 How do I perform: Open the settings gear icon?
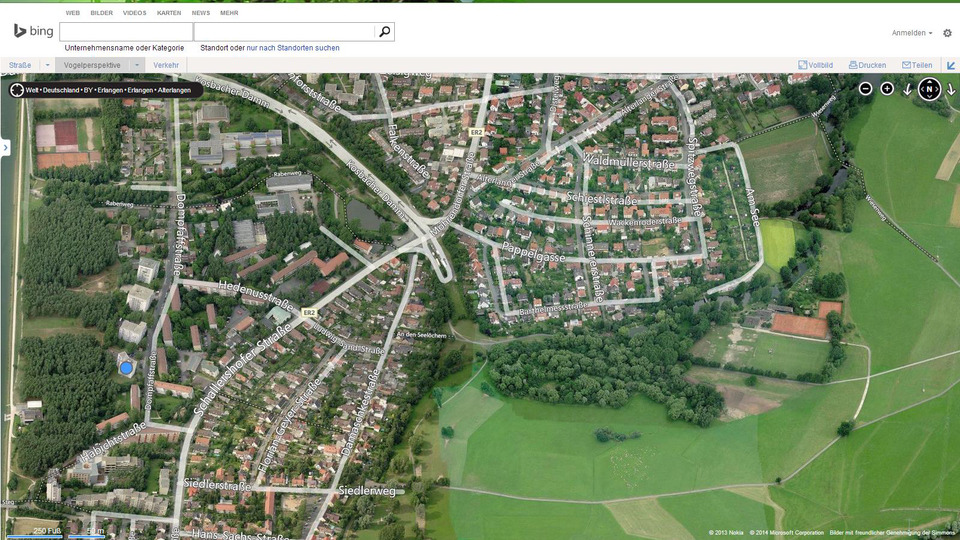pyautogui.click(x=947, y=33)
